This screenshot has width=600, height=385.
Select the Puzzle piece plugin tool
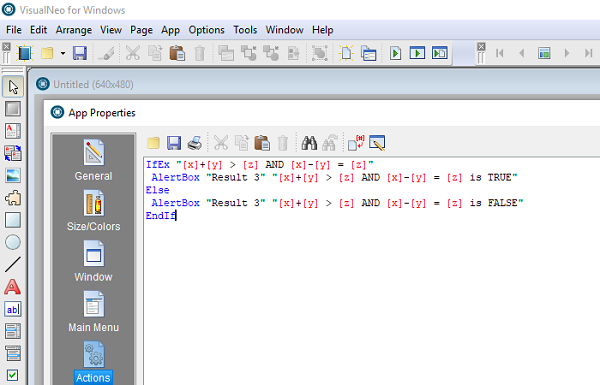(13, 198)
